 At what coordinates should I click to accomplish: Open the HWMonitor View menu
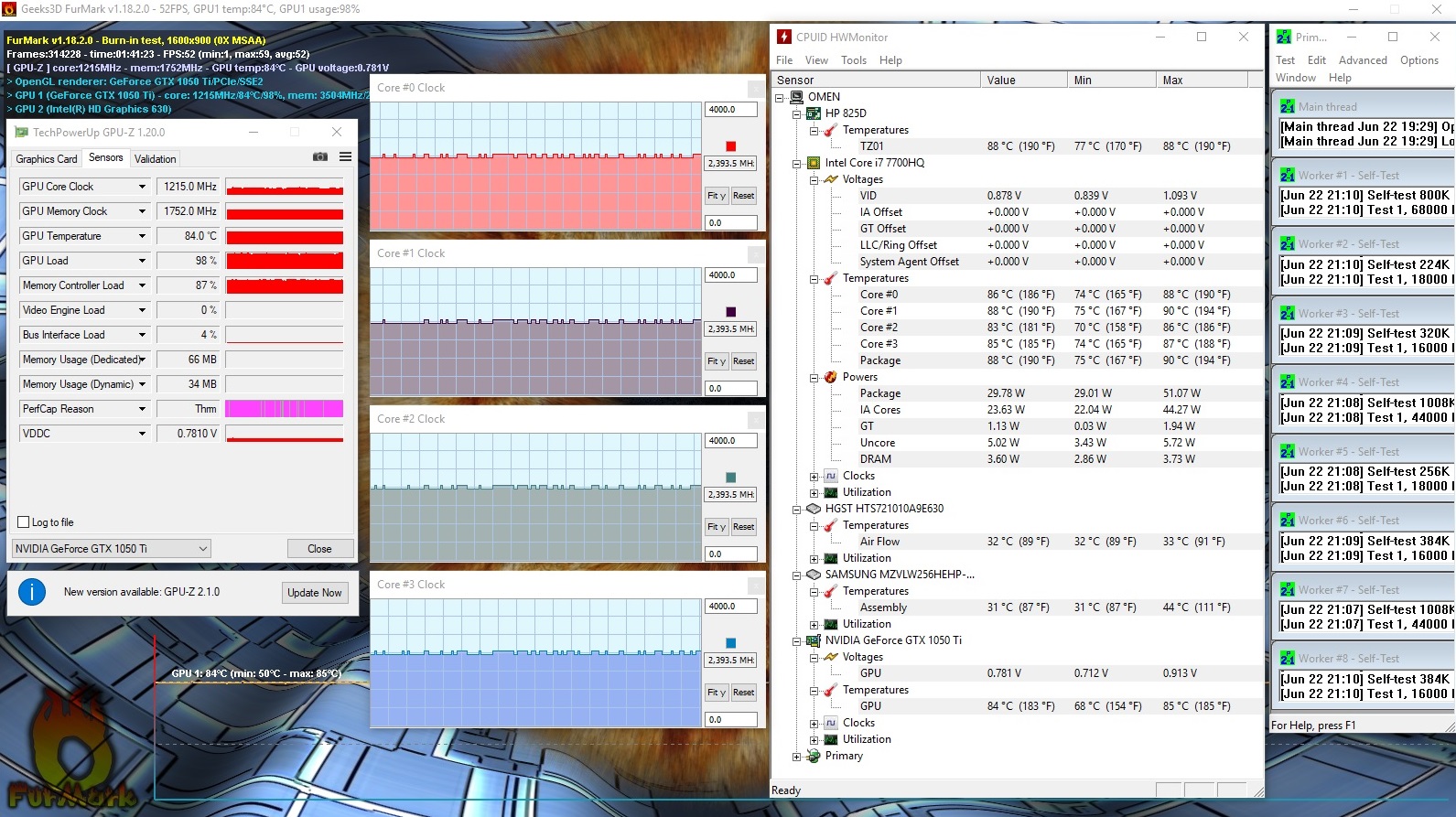pos(816,60)
